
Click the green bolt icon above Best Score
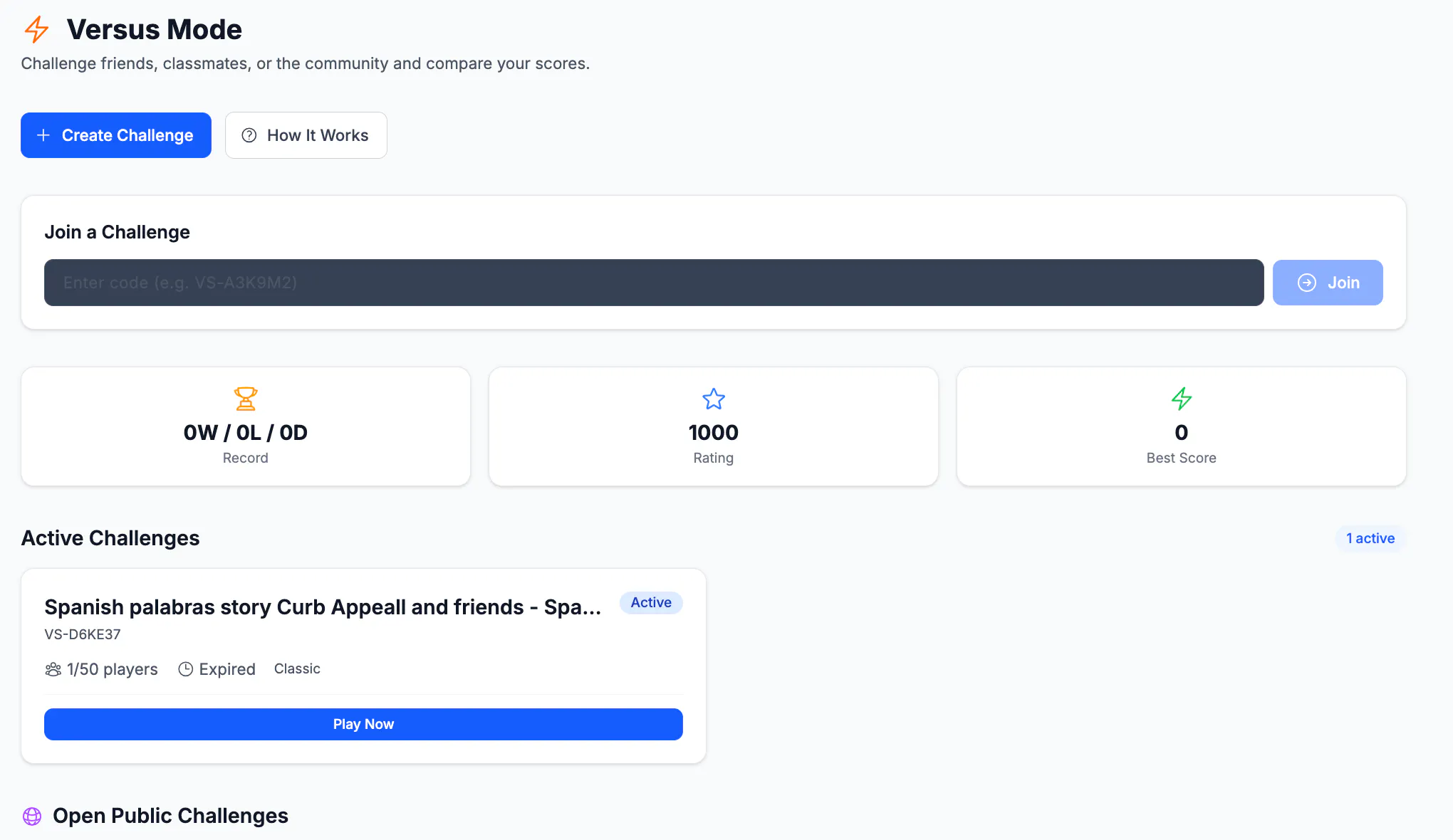click(1182, 399)
